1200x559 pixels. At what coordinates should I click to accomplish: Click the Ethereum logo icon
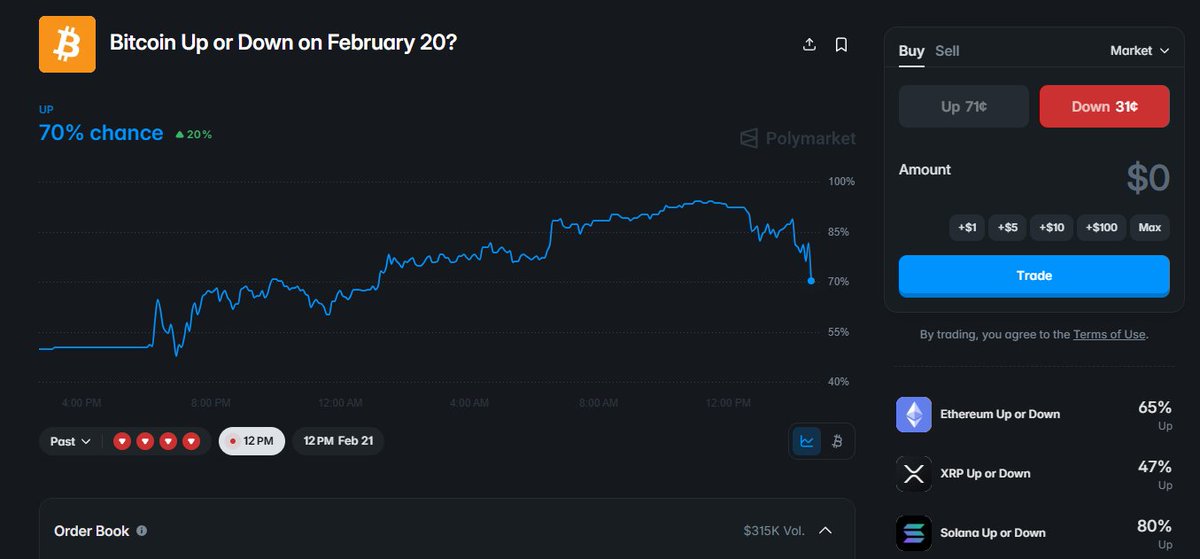(914, 414)
